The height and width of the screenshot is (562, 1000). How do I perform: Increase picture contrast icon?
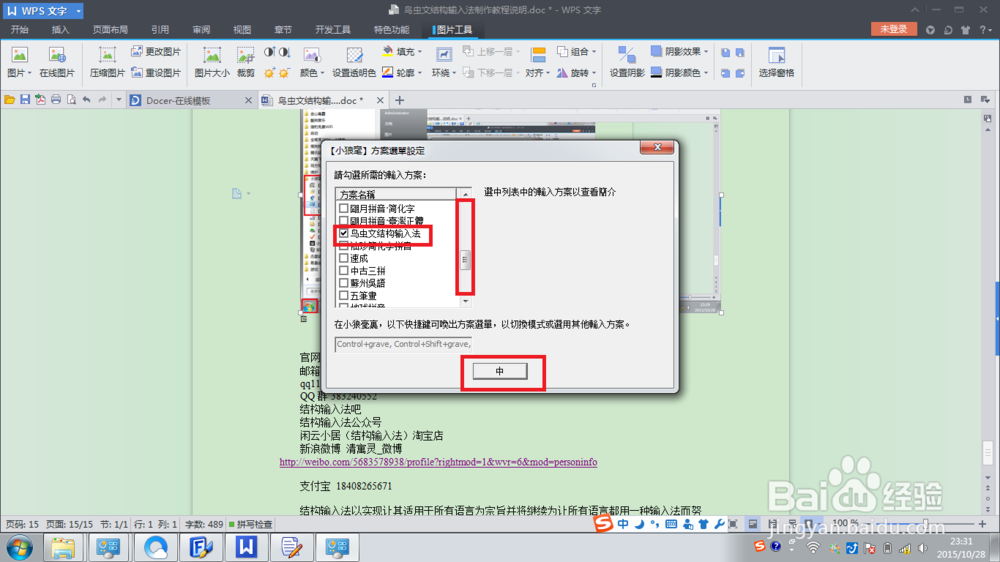point(269,52)
